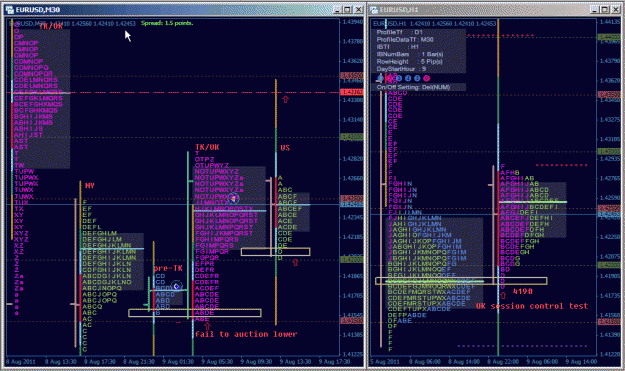
Task: Click the EURUSD,H1 window title icon
Action: click(374, 10)
